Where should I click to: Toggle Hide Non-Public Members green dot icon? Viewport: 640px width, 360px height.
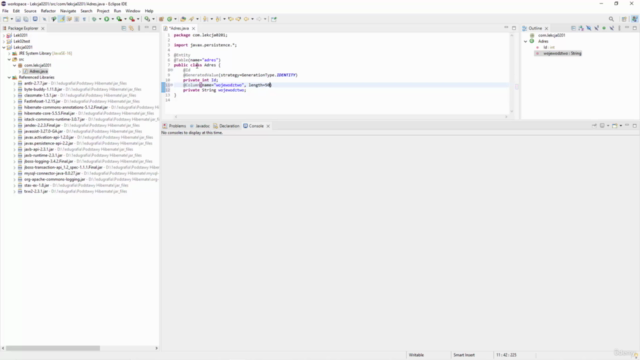(604, 28)
